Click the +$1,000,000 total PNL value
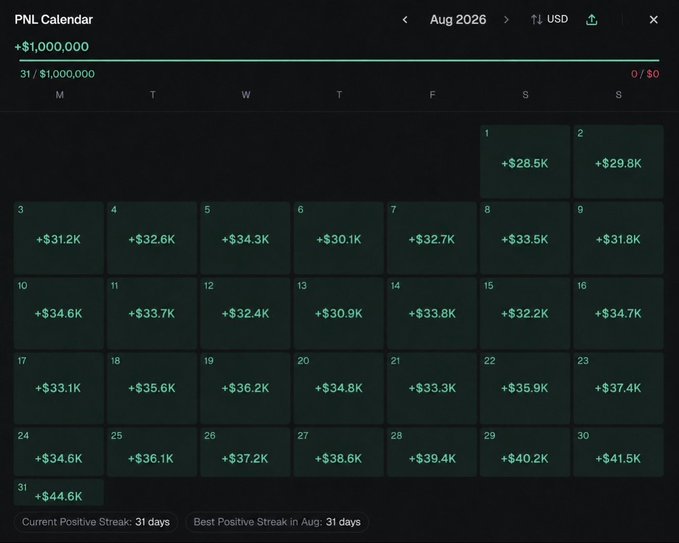 [52, 47]
